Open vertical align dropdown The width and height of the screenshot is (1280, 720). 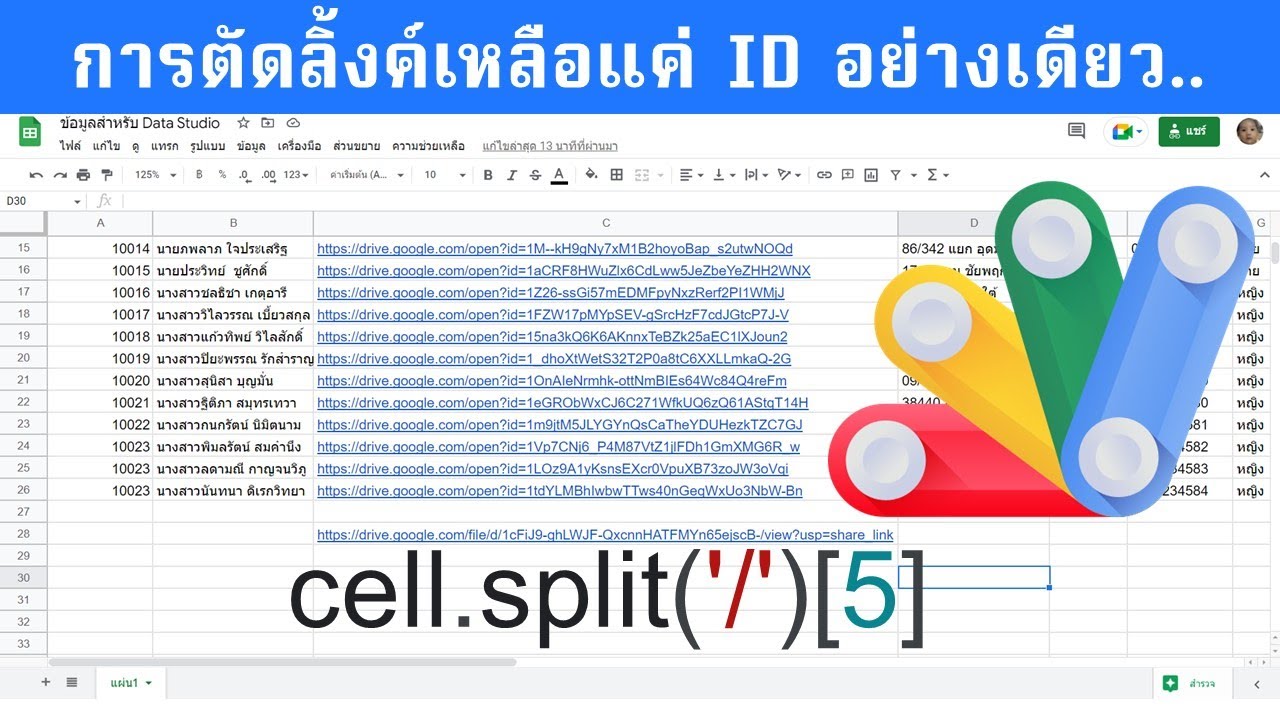tap(723, 175)
